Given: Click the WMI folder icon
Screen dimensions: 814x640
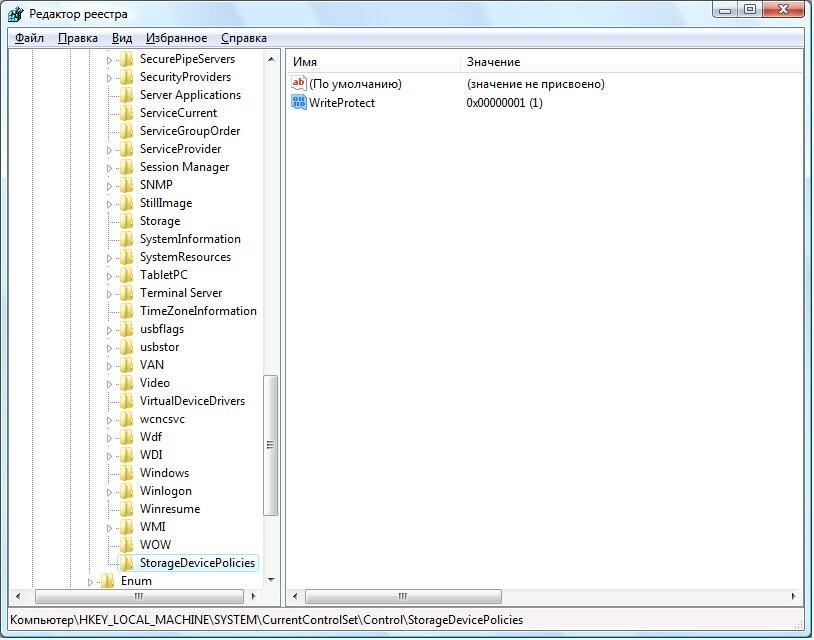Looking at the screenshot, I should (x=126, y=527).
